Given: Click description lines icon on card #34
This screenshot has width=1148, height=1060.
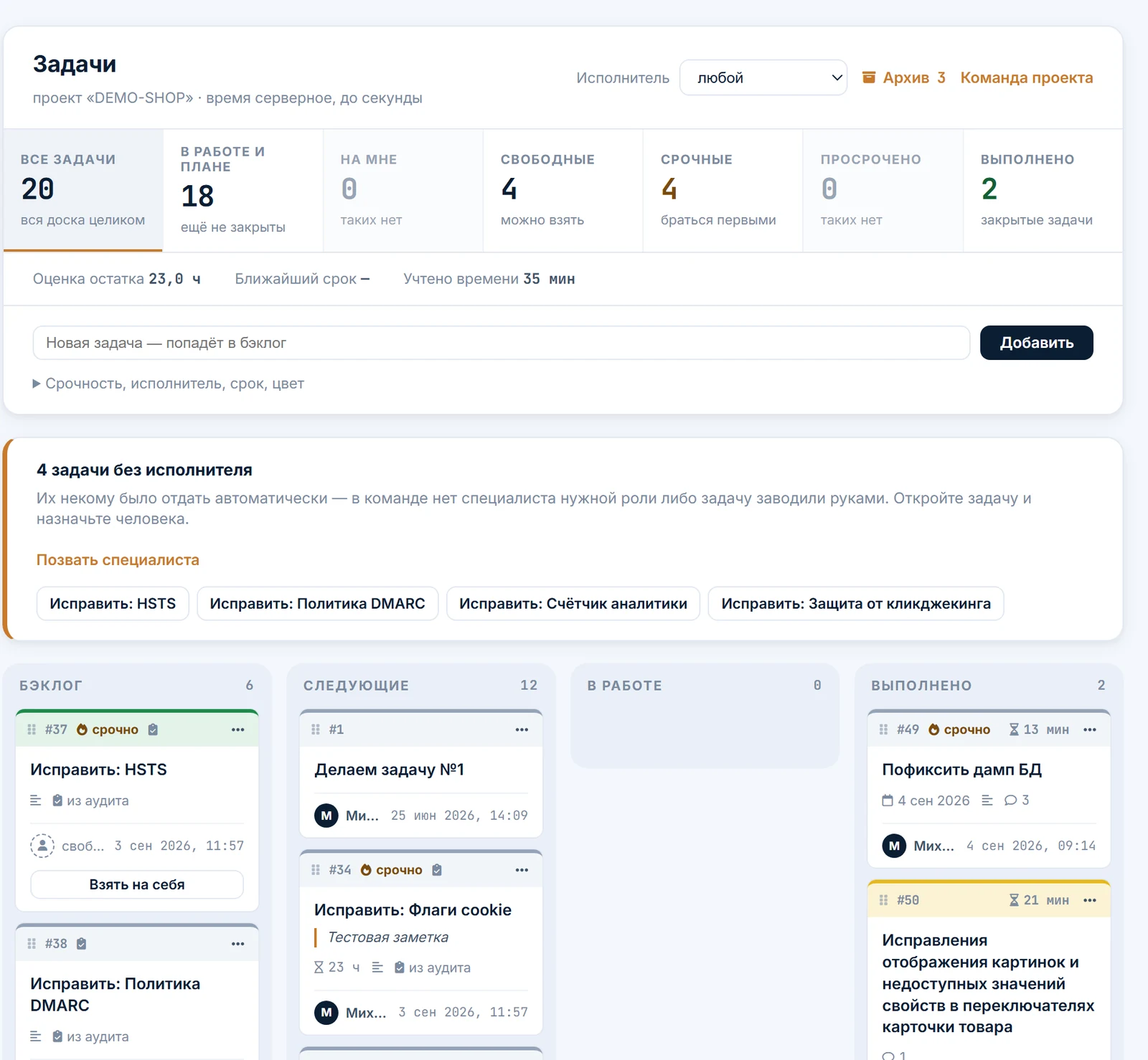Looking at the screenshot, I should tap(377, 967).
